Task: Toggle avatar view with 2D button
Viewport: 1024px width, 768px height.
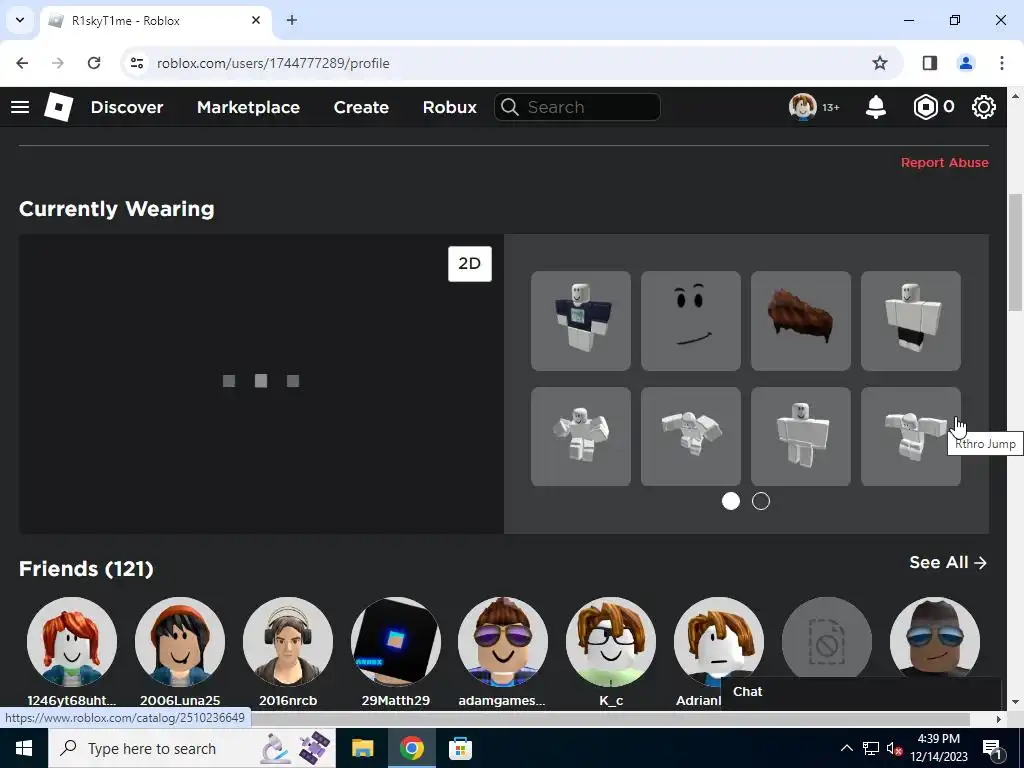Action: pos(470,264)
